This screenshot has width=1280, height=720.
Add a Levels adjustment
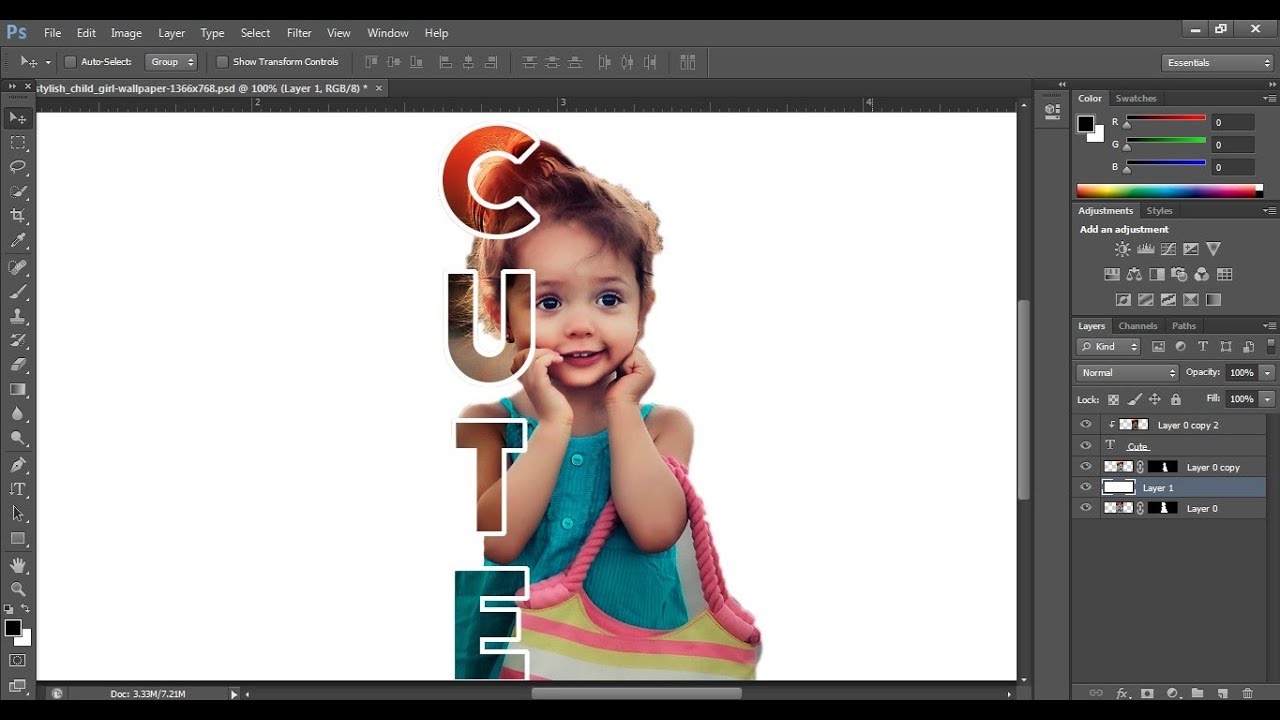pyautogui.click(x=1146, y=249)
